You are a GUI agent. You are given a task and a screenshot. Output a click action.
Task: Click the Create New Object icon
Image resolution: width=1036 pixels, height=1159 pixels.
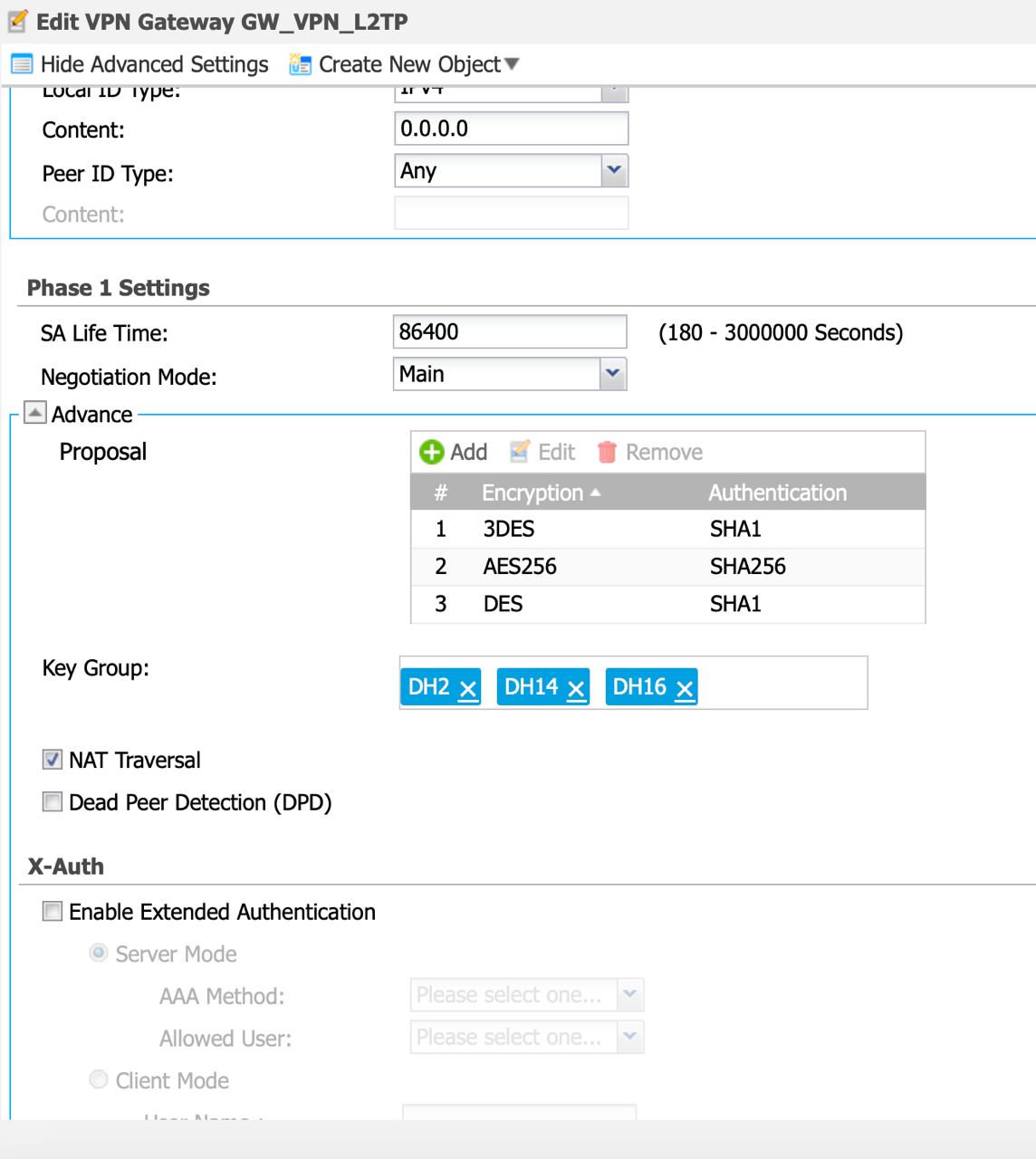pos(300,65)
